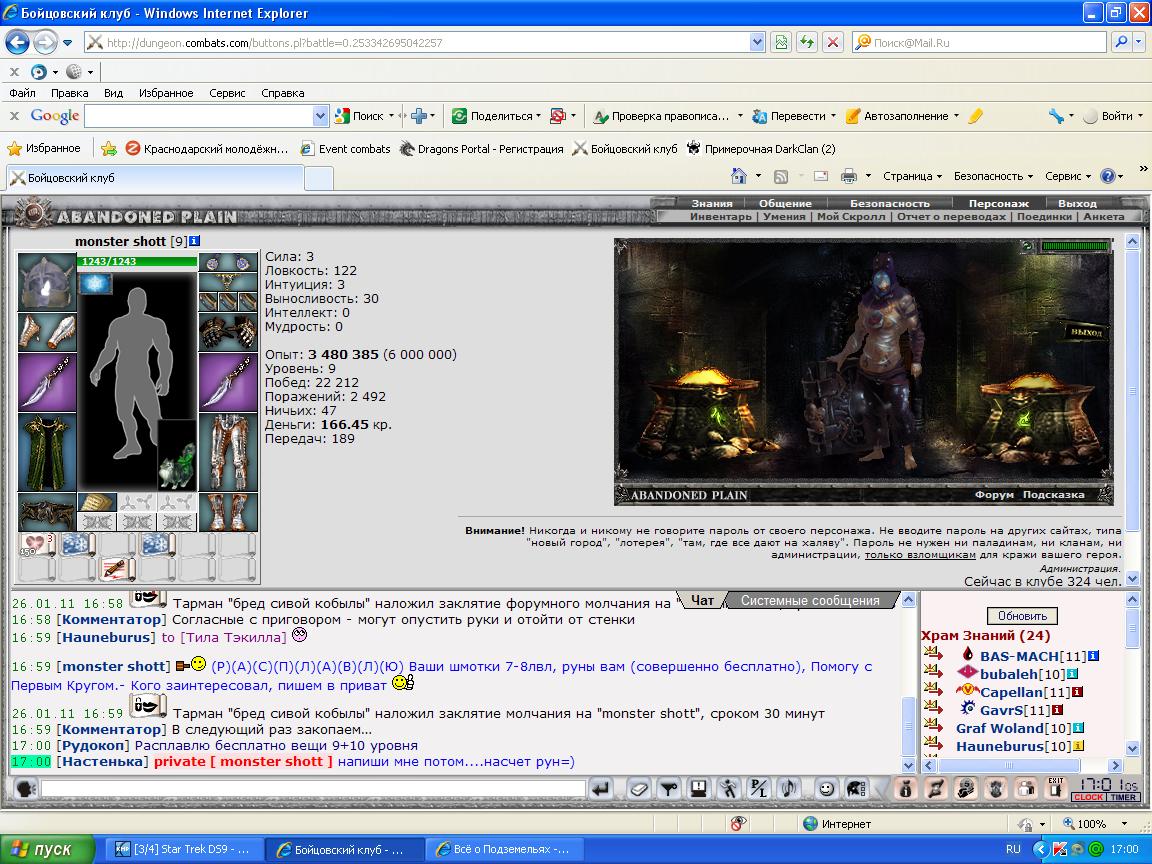
Task: Toggle the CLOCK mode label
Action: point(1089,797)
